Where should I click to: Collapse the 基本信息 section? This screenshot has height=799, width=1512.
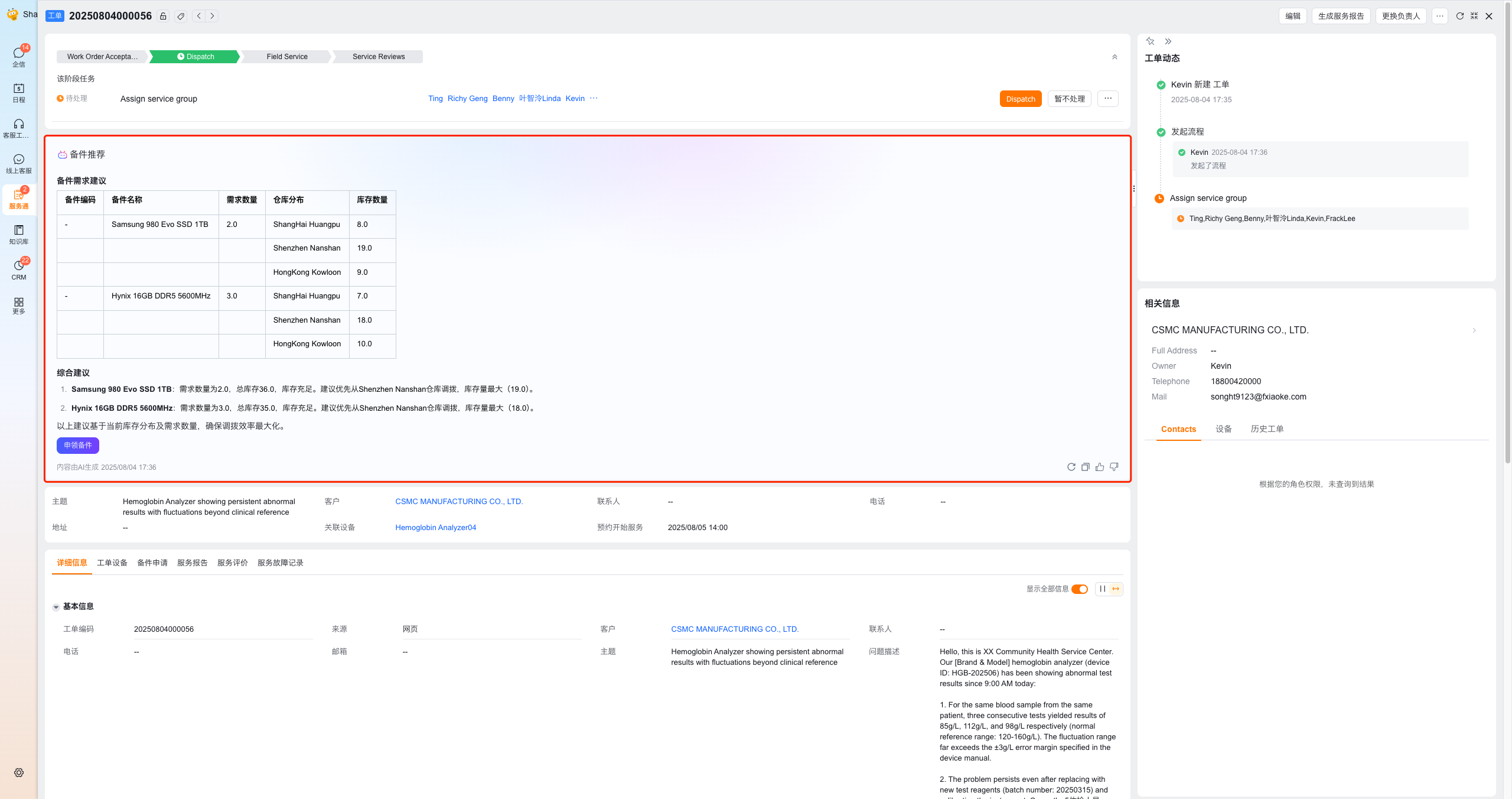[56, 607]
